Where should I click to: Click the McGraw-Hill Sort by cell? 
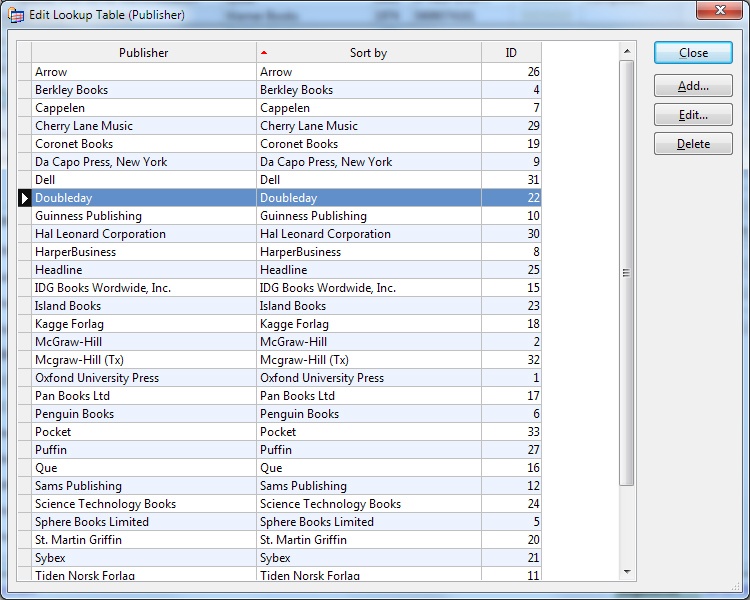click(368, 342)
